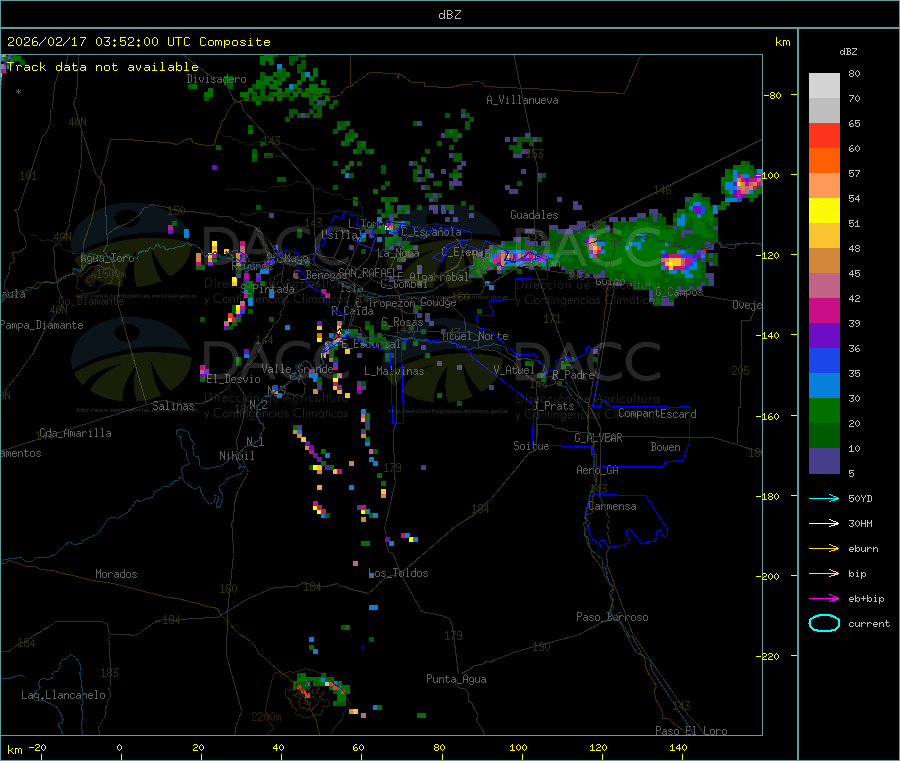Click the 'La_Nora' map label
Screen dimensions: 900x761
tap(398, 253)
